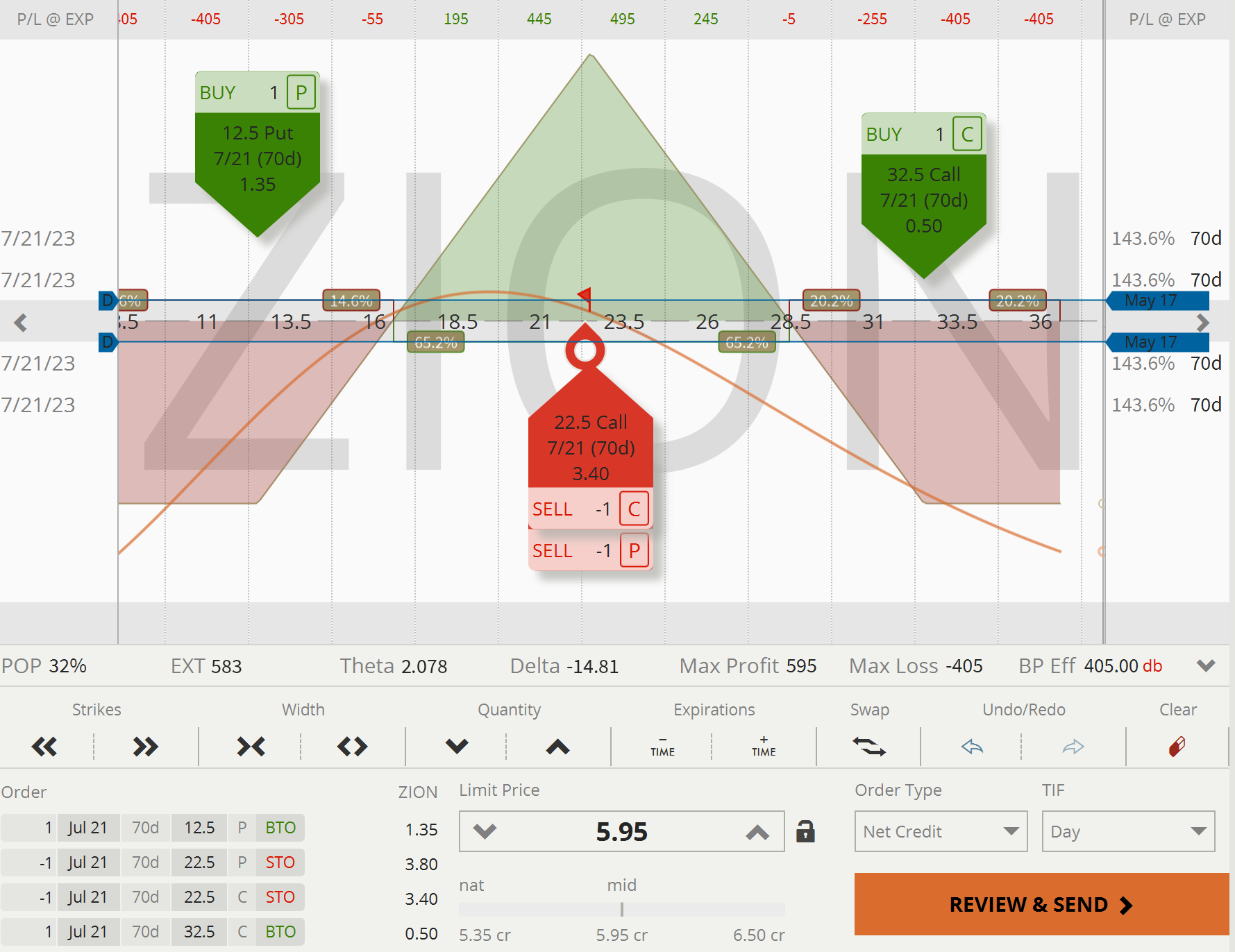Click the upper May 17 date marker

click(x=1157, y=301)
